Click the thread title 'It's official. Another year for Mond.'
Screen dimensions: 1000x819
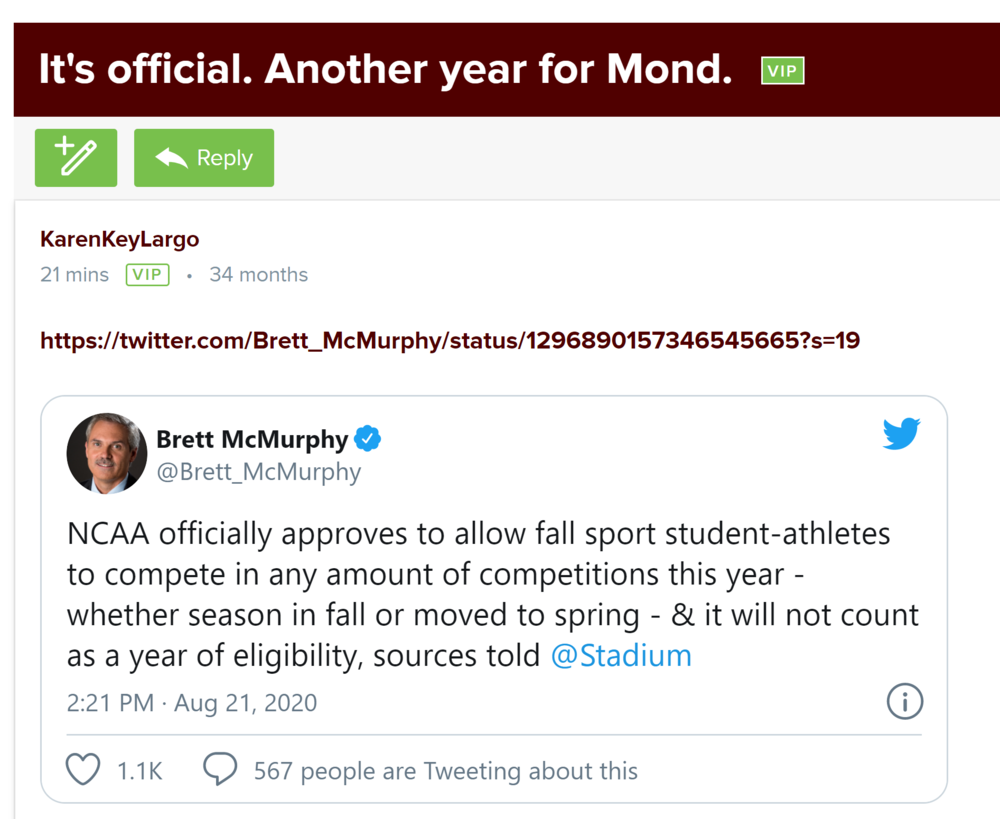[x=385, y=70]
